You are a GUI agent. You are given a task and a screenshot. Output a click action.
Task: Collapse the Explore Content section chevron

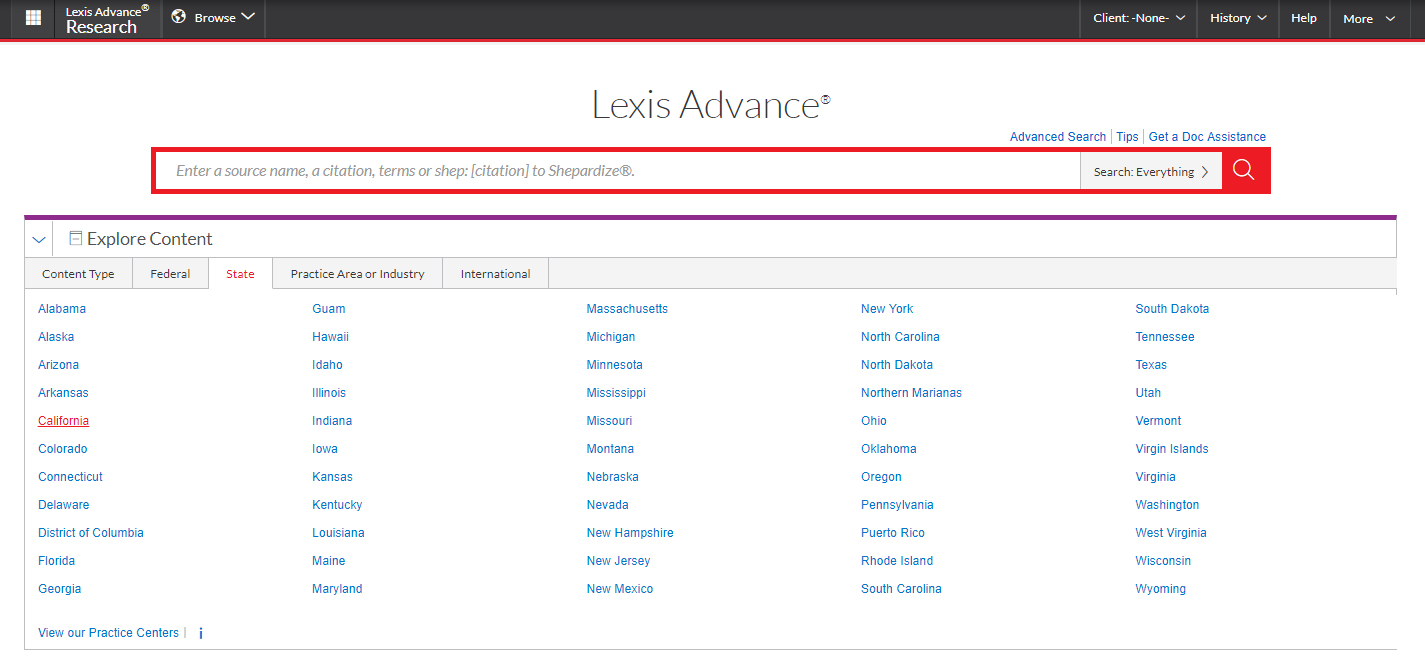pyautogui.click(x=39, y=240)
